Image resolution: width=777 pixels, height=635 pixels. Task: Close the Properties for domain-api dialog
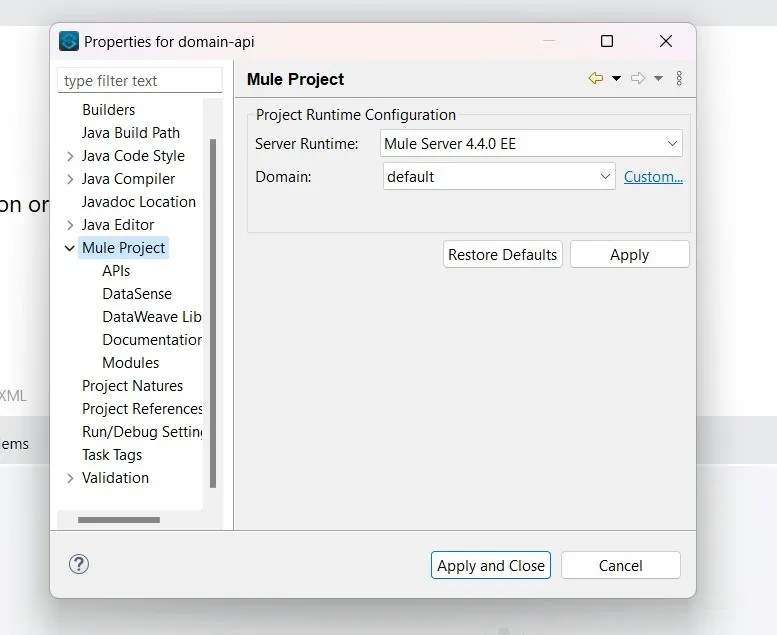pos(666,41)
